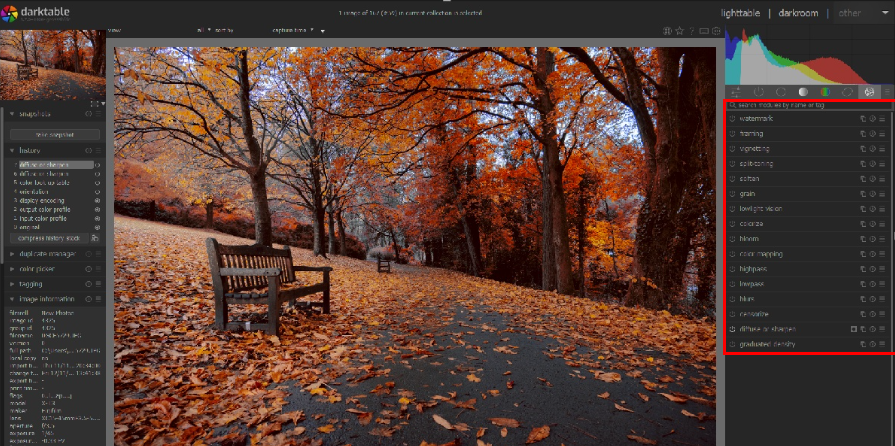Open the effects module group tab
Viewport: 895px width, 446px height.
click(x=869, y=92)
